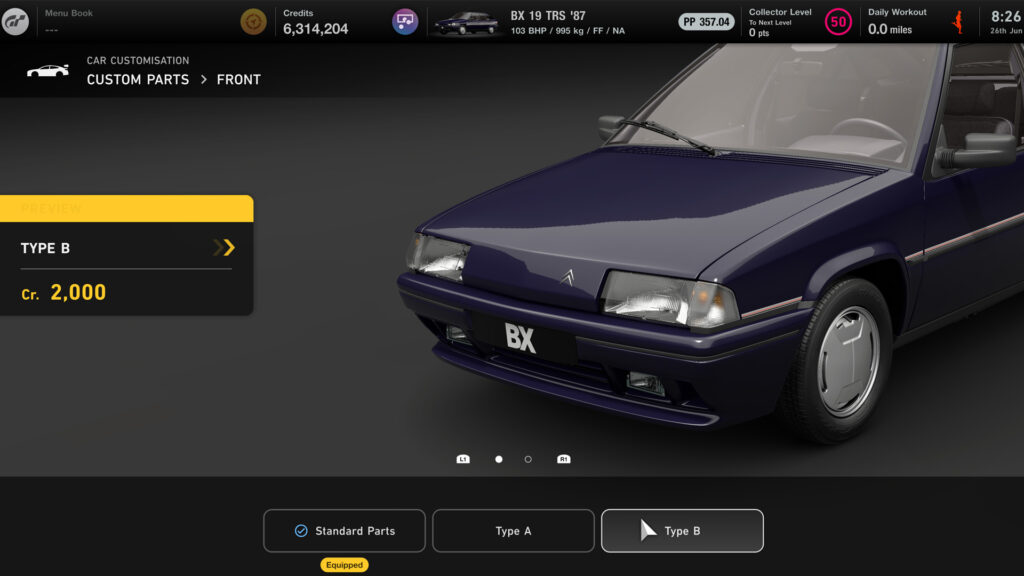Click the Cr. 2,000 price

tap(63, 293)
